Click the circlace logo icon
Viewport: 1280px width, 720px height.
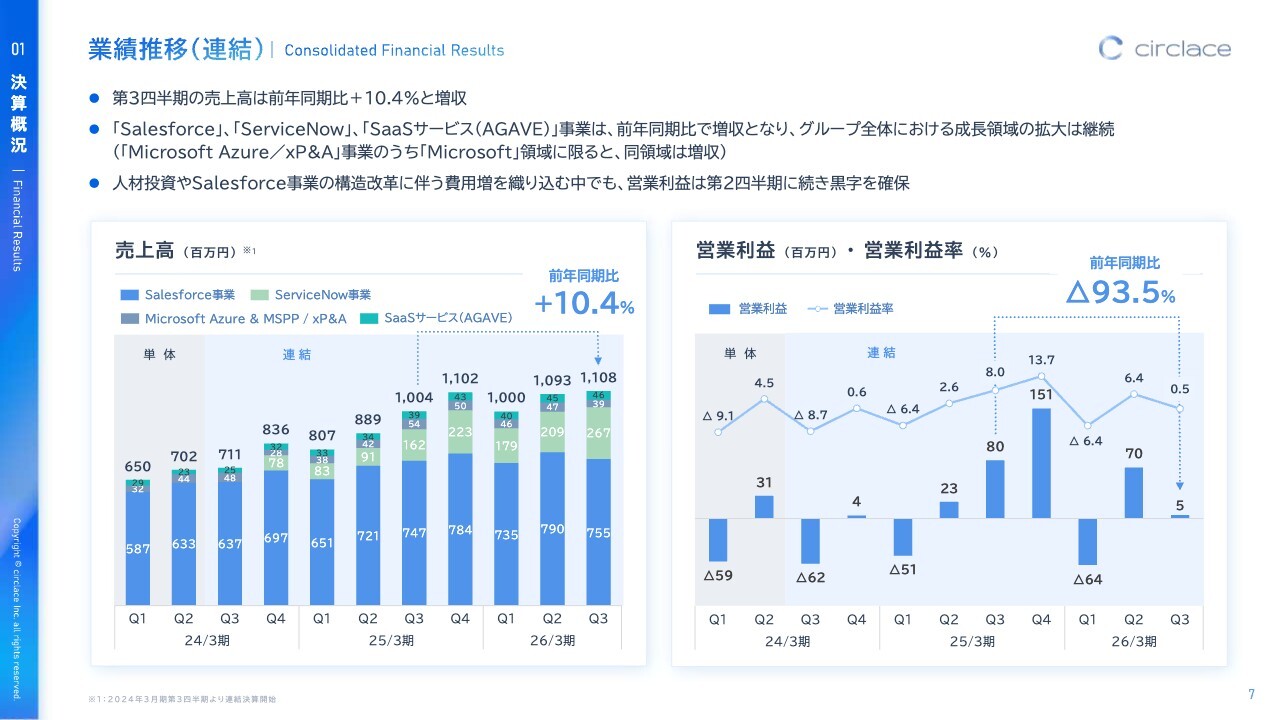point(1111,48)
